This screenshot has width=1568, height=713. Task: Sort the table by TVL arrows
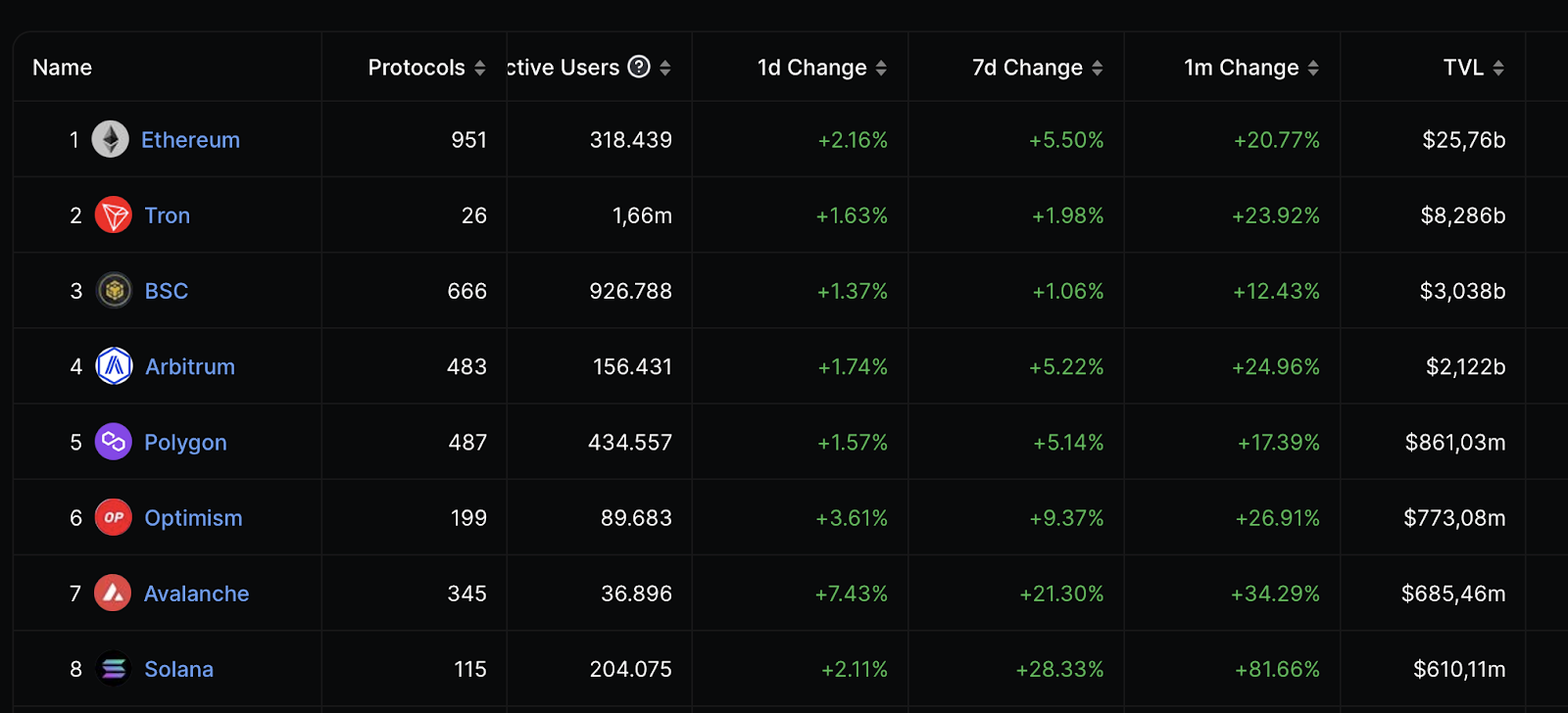pyautogui.click(x=1498, y=68)
